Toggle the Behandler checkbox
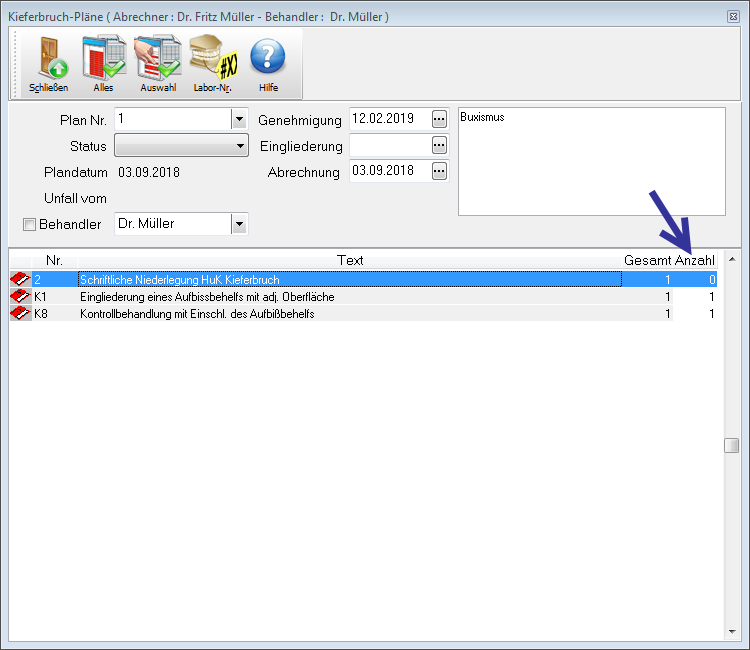 (29, 224)
